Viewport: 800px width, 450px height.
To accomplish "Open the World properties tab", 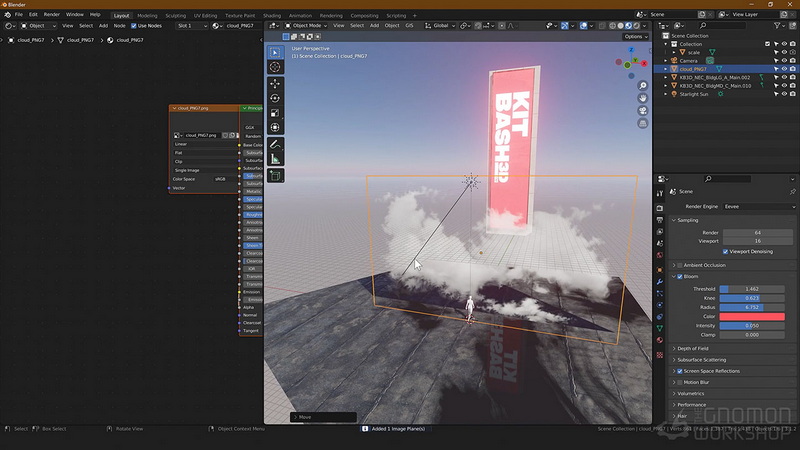I will (x=660, y=255).
